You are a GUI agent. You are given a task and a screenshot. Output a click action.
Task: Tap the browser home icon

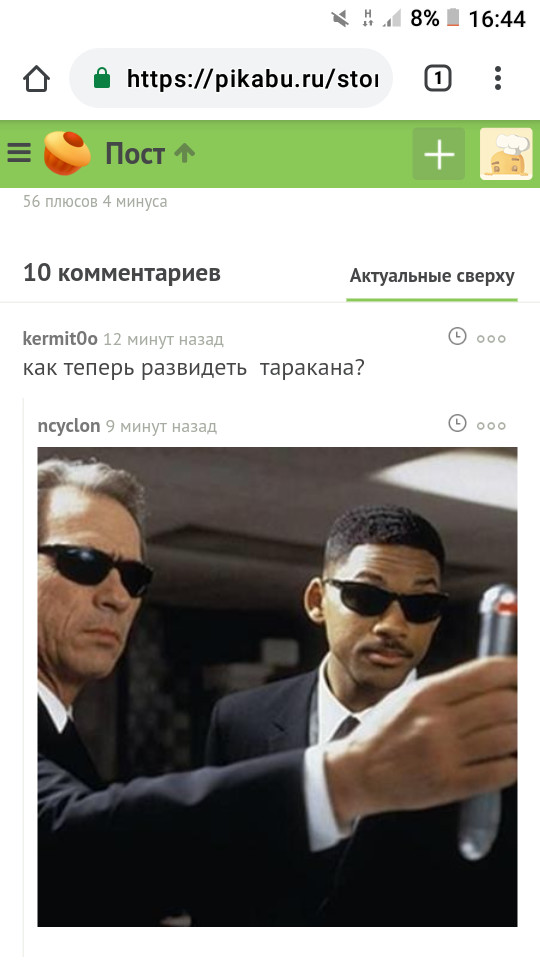click(x=36, y=79)
